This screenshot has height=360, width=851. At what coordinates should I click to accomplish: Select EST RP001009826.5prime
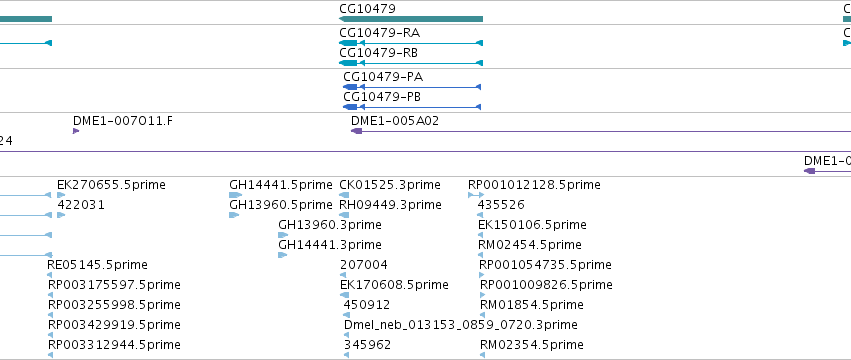(547, 285)
